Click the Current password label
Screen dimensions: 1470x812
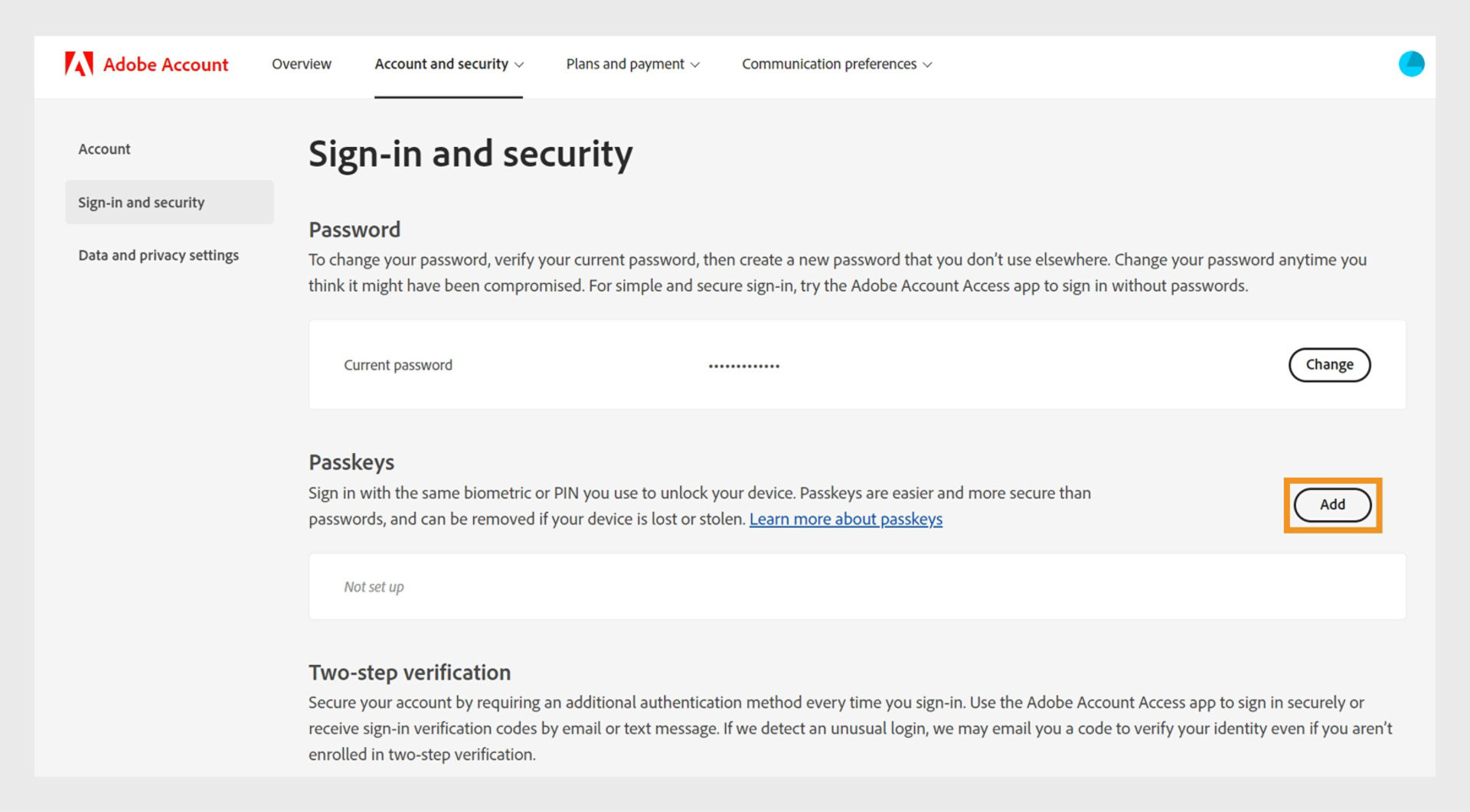(397, 365)
